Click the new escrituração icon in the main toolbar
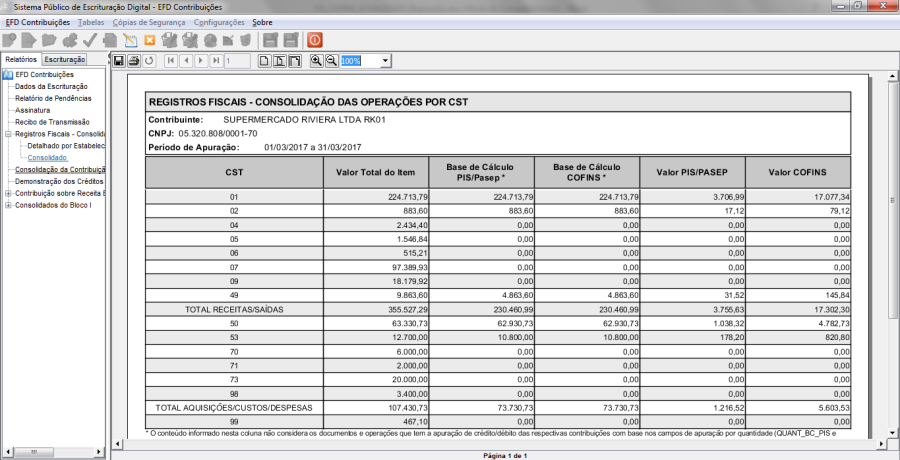900x460 pixels. pyautogui.click(x=9, y=40)
